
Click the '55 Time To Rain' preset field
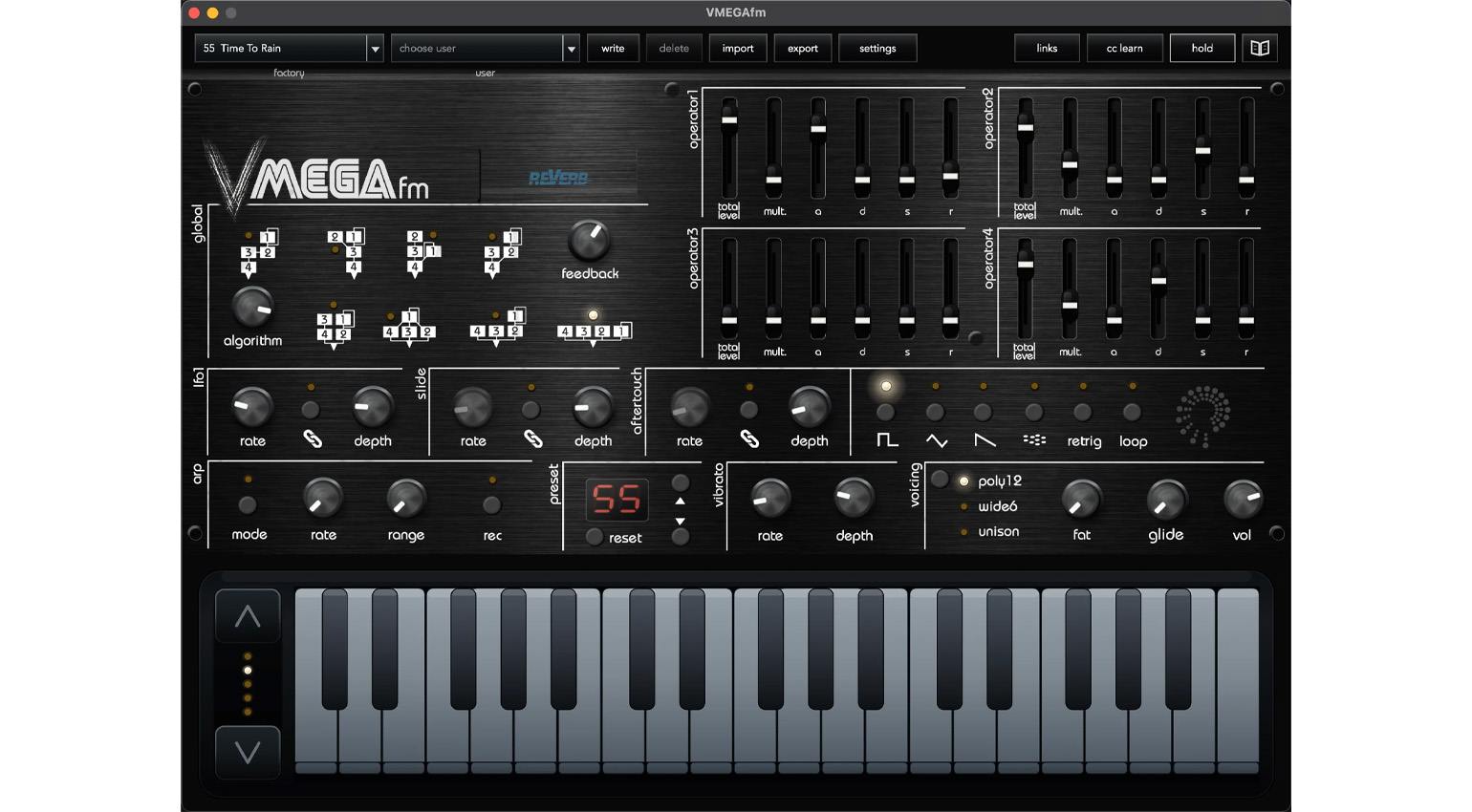[281, 49]
